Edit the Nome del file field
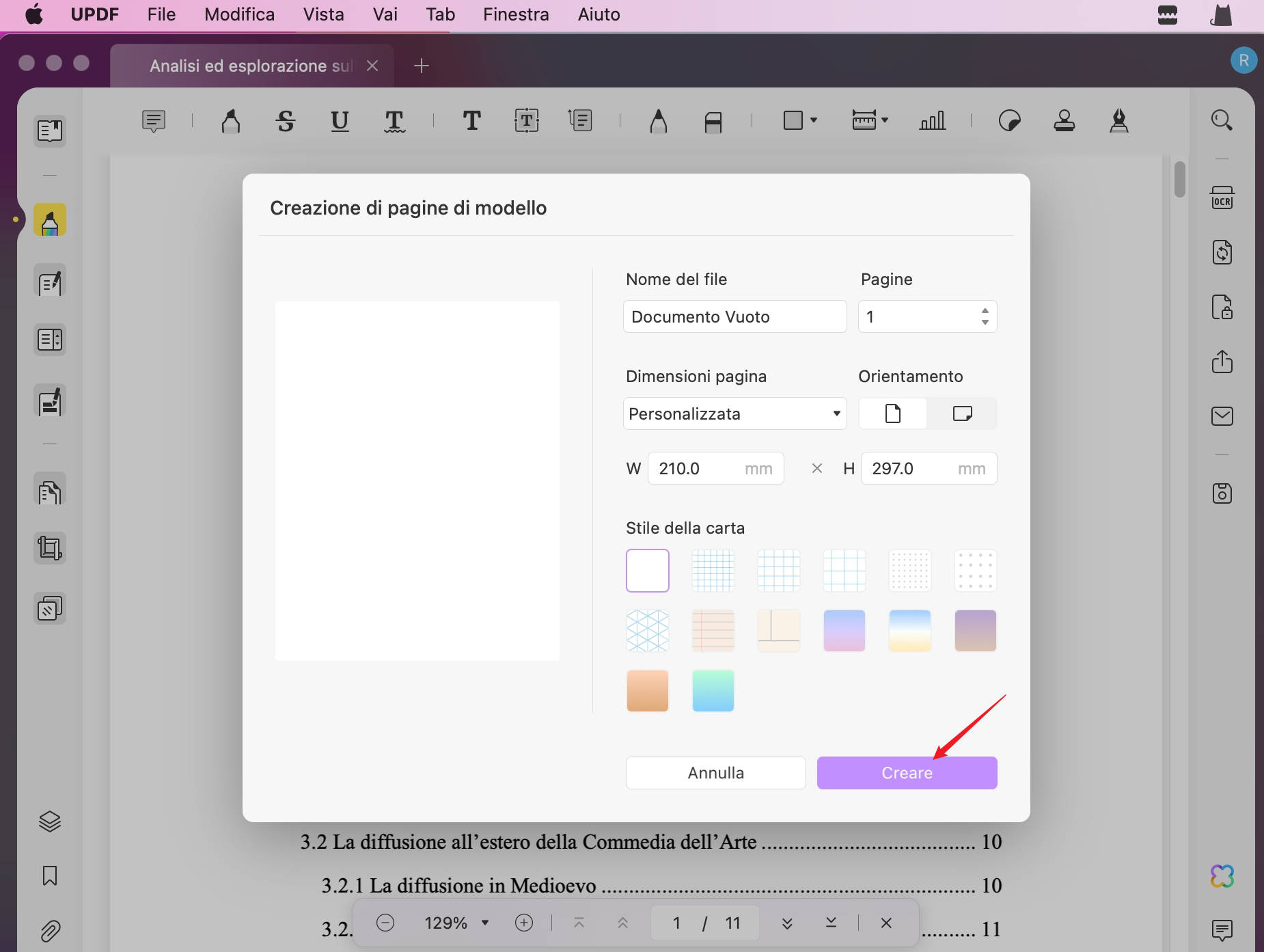 [x=734, y=316]
